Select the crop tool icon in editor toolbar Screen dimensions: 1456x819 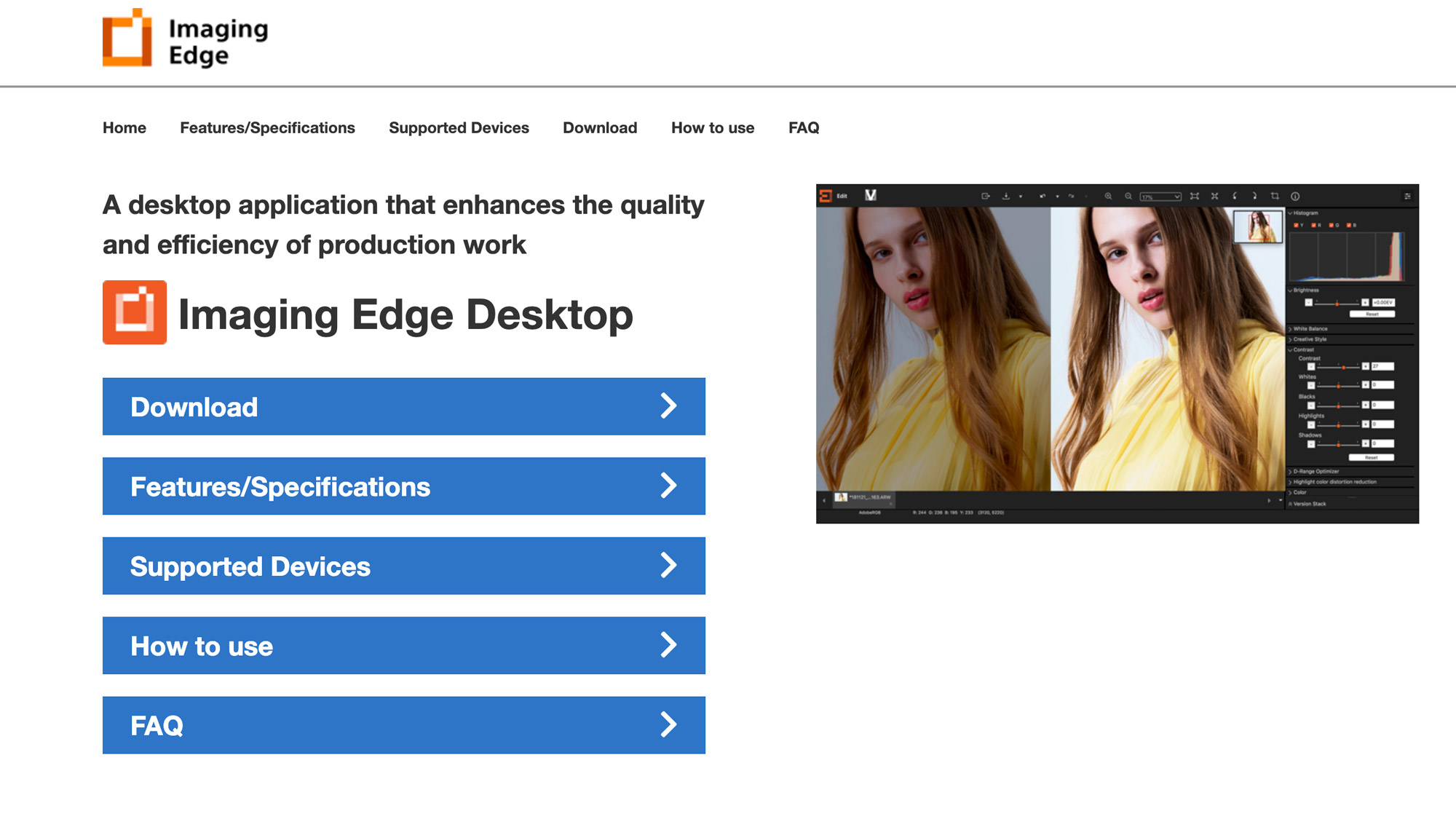click(x=1275, y=196)
